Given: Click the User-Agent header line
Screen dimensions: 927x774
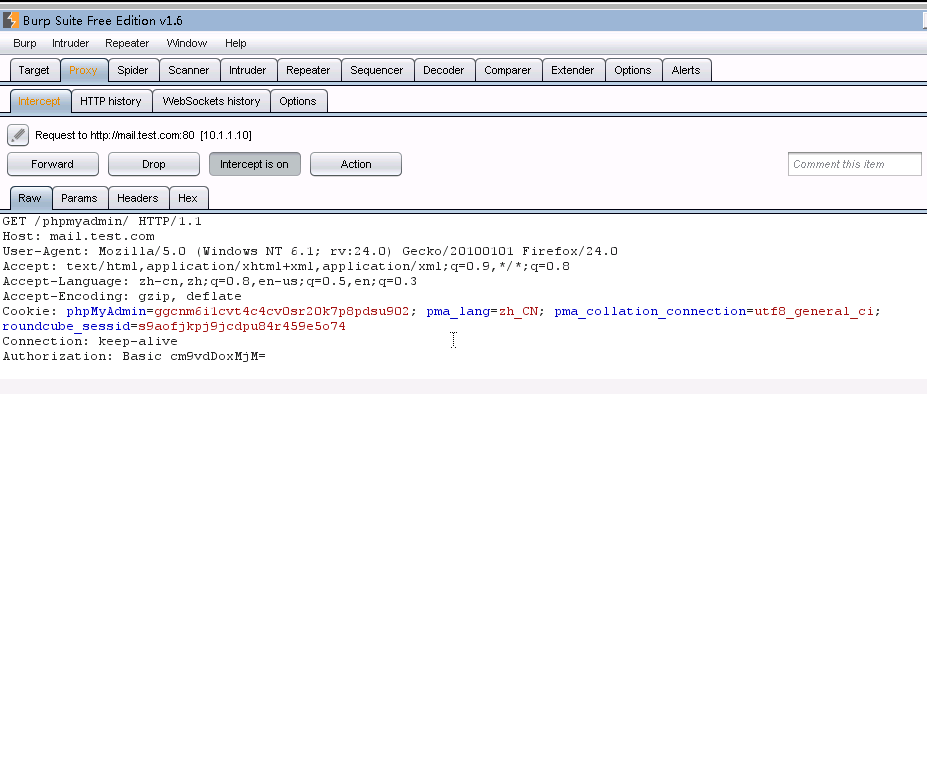Looking at the screenshot, I should click(310, 251).
